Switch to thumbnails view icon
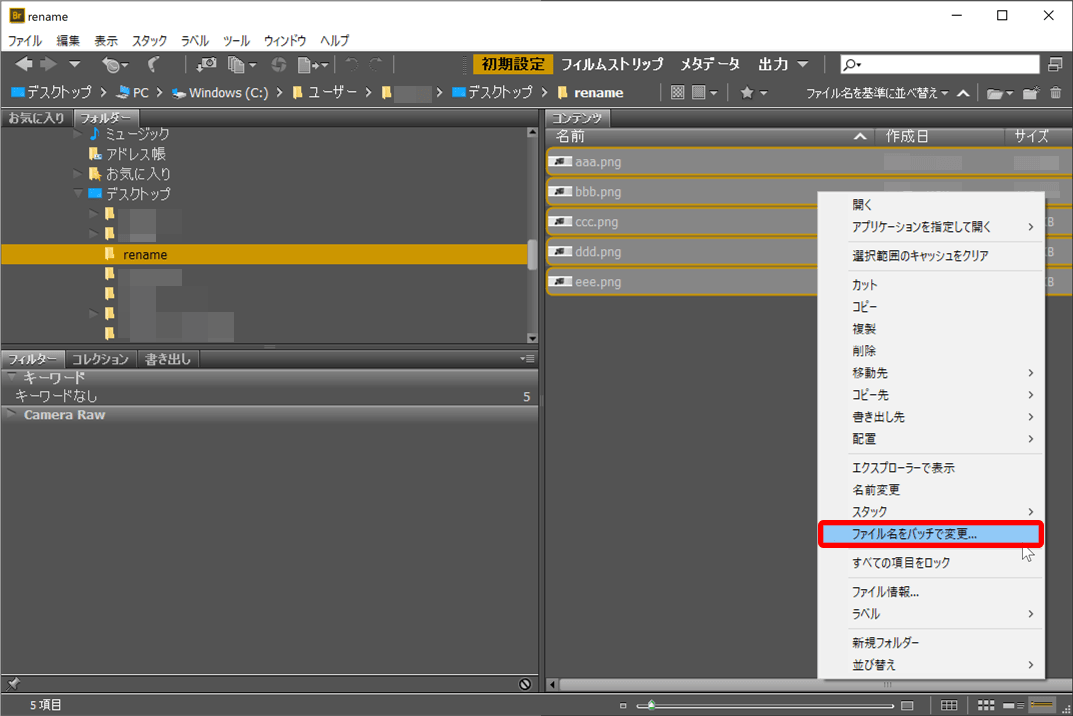The width and height of the screenshot is (1073, 716). (x=986, y=705)
